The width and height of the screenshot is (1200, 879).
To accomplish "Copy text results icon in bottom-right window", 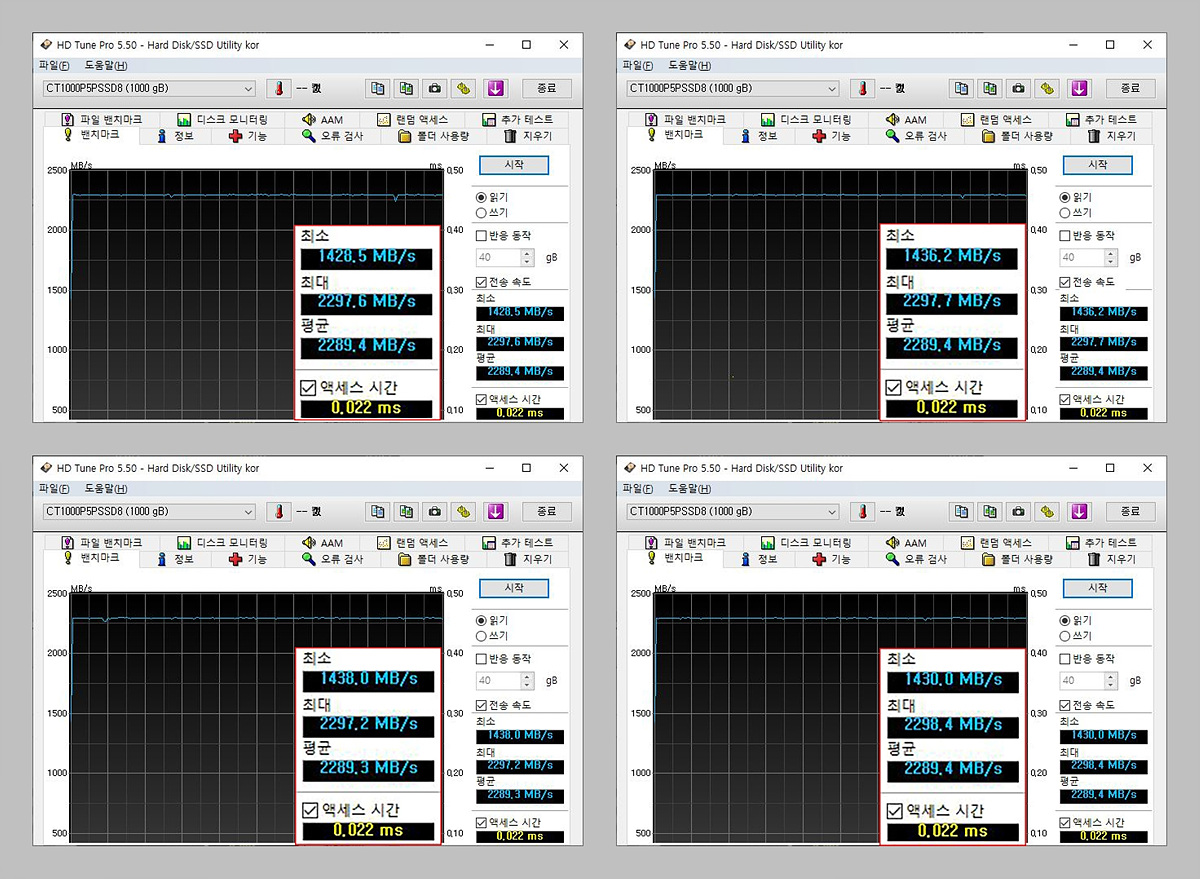I will point(961,511).
